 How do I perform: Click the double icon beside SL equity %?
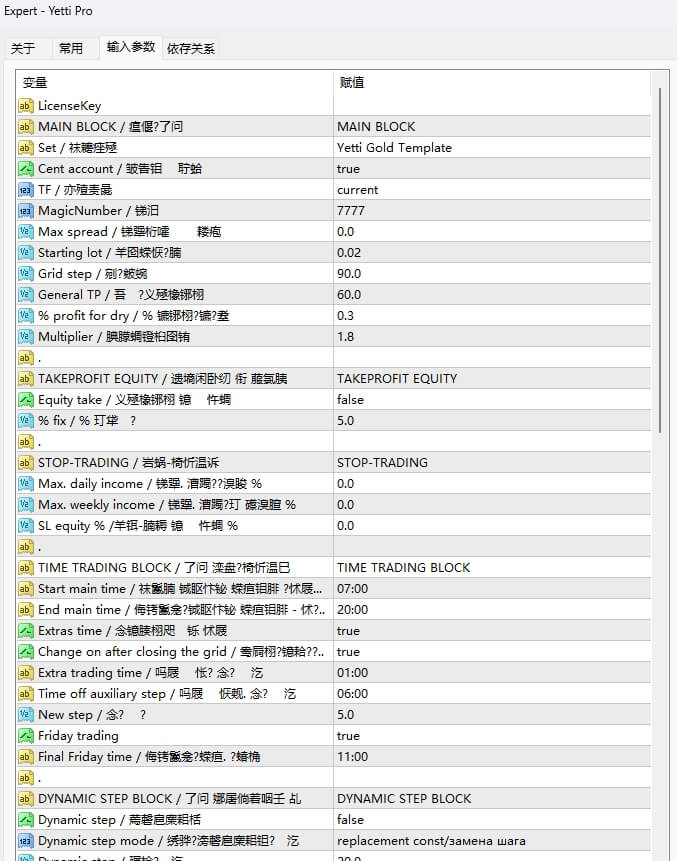(26, 525)
